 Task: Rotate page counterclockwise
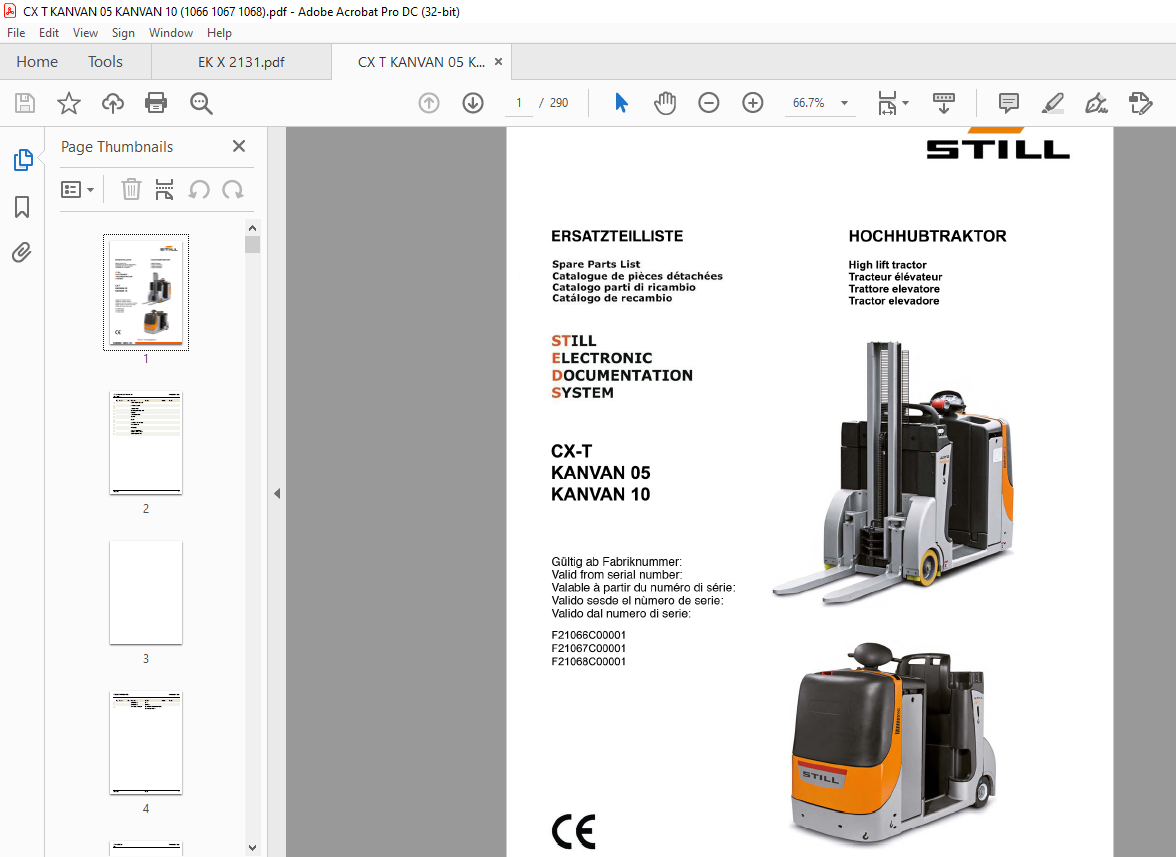coord(199,190)
